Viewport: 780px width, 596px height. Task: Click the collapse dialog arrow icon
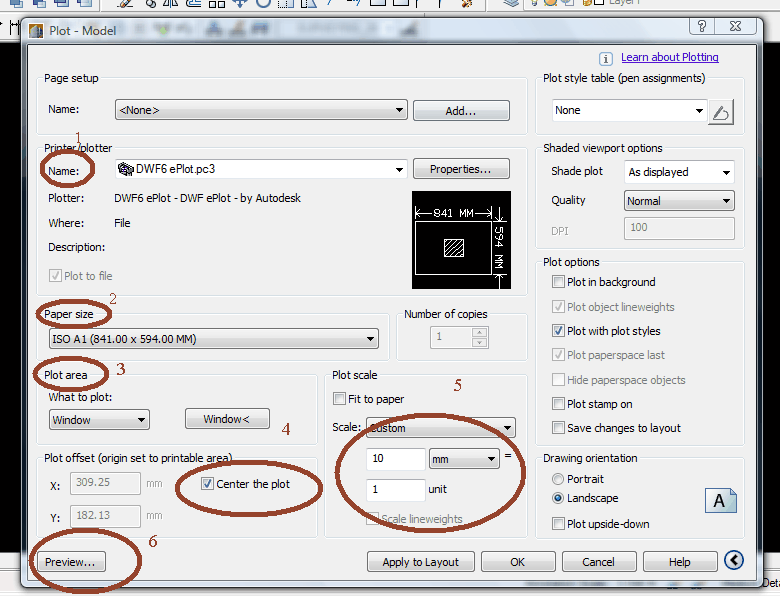coord(734,561)
